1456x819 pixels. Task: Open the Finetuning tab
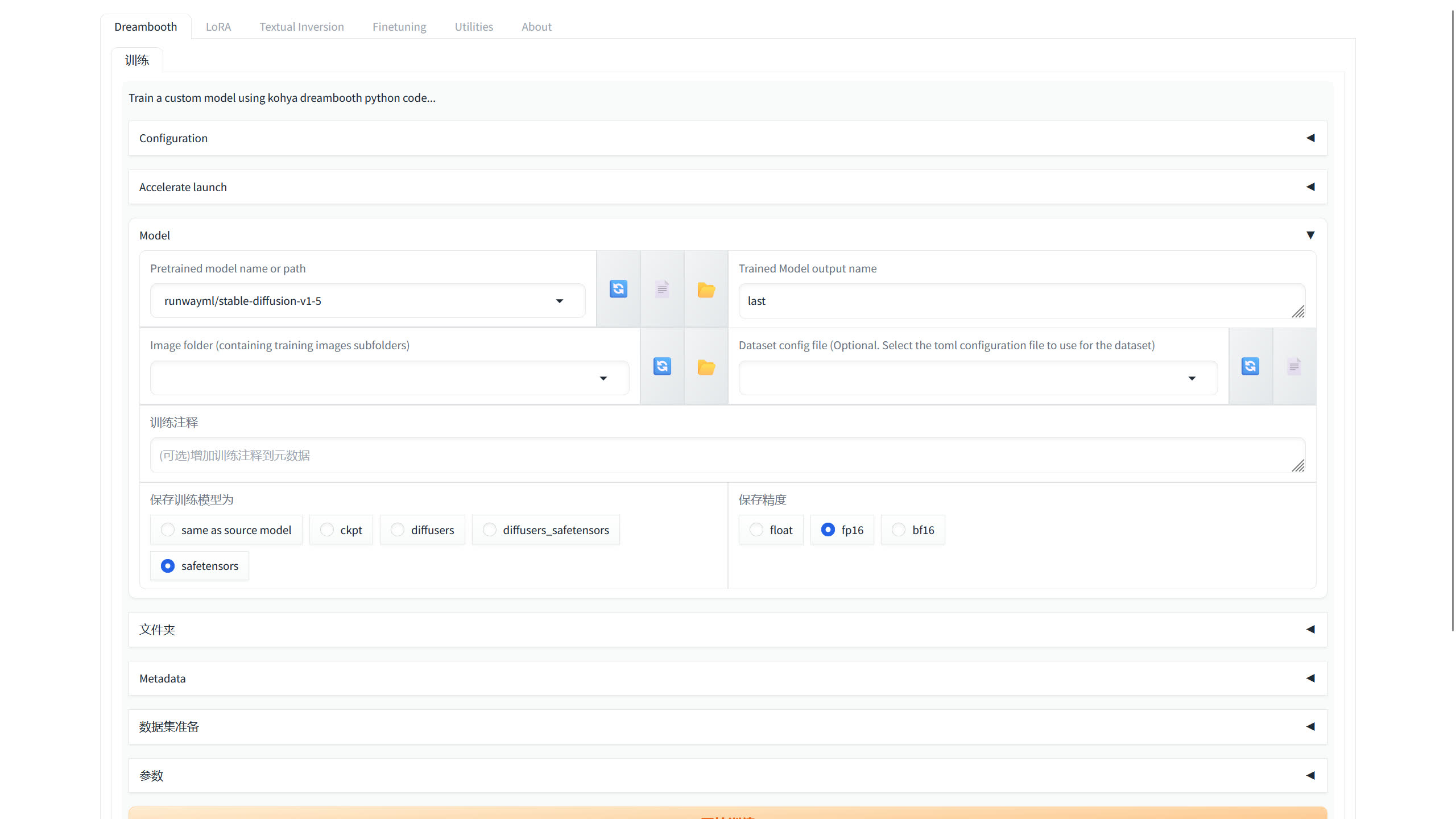coord(399,27)
